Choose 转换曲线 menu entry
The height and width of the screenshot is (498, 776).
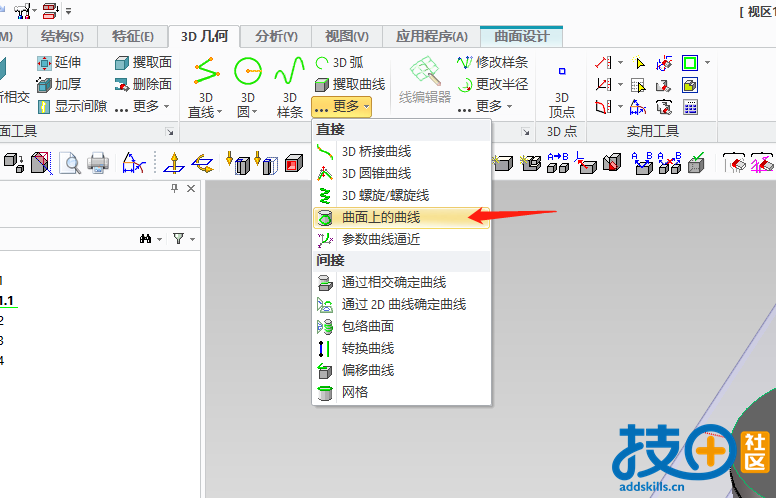pos(401,349)
